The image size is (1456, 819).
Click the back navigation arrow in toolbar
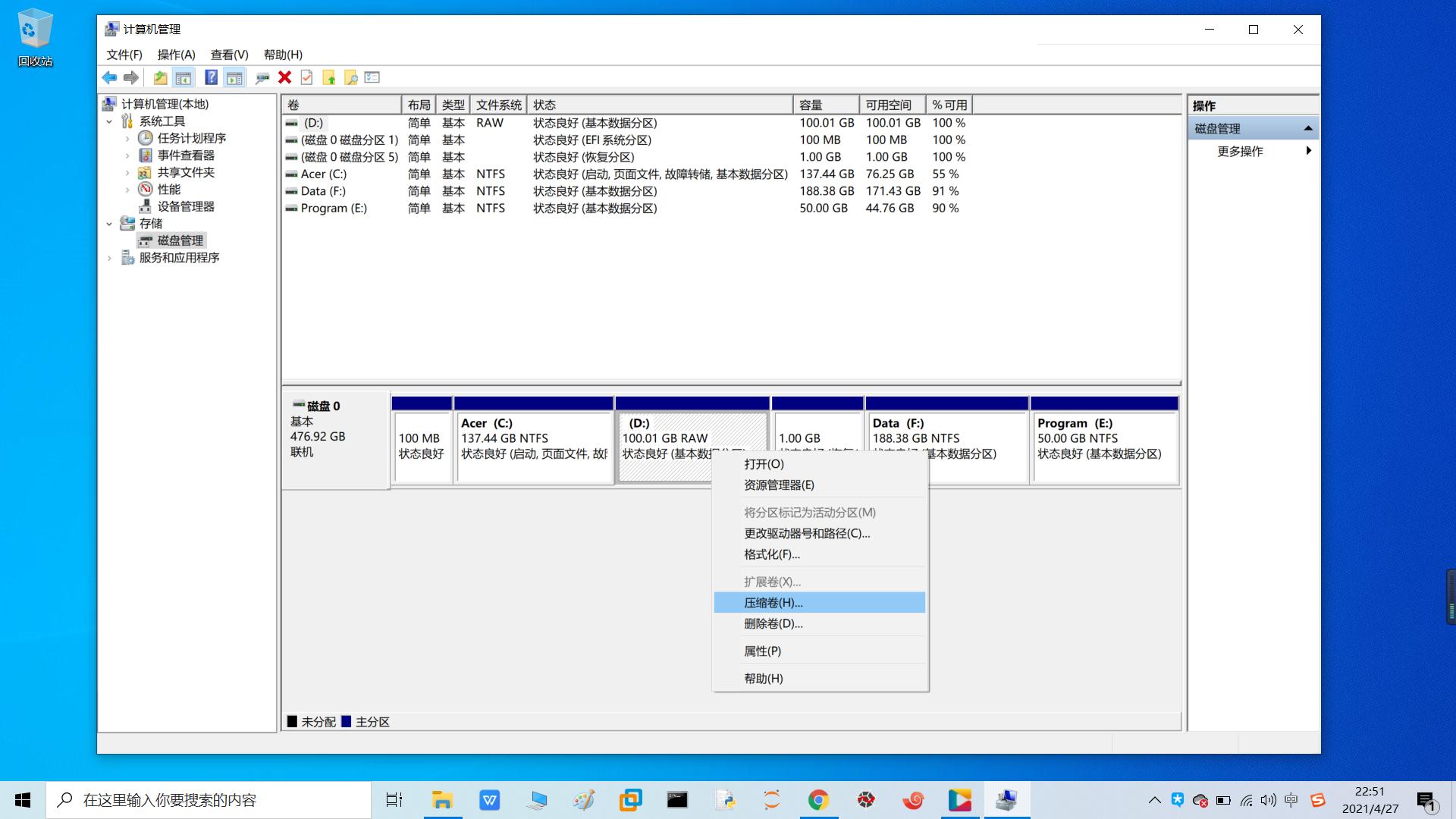[109, 77]
